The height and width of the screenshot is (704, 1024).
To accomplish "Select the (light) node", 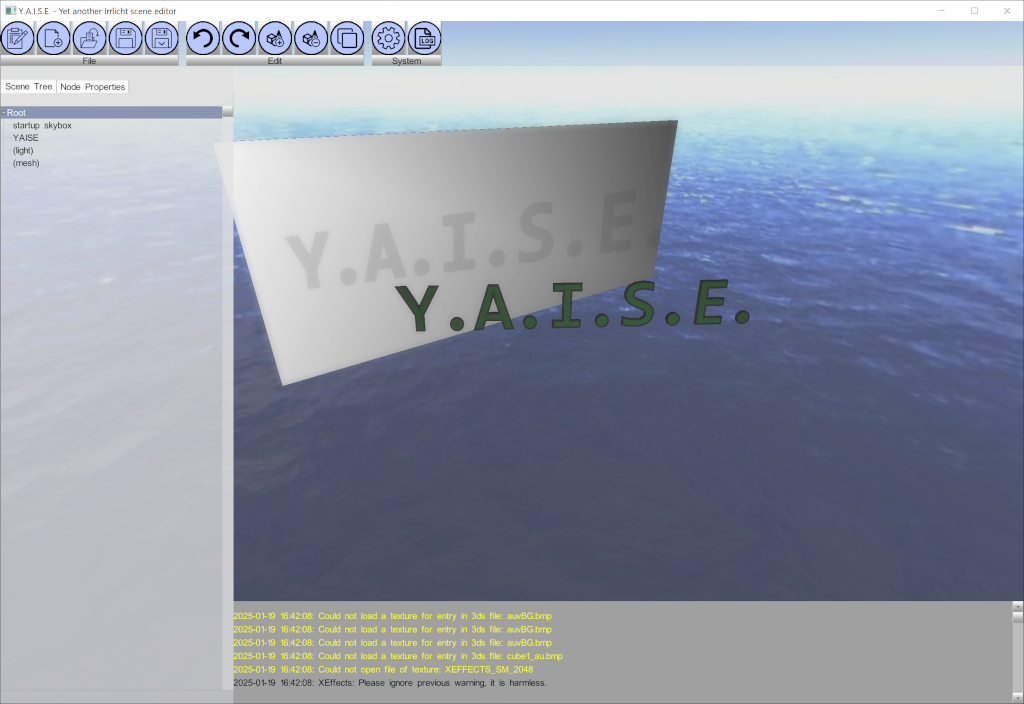I will point(23,150).
